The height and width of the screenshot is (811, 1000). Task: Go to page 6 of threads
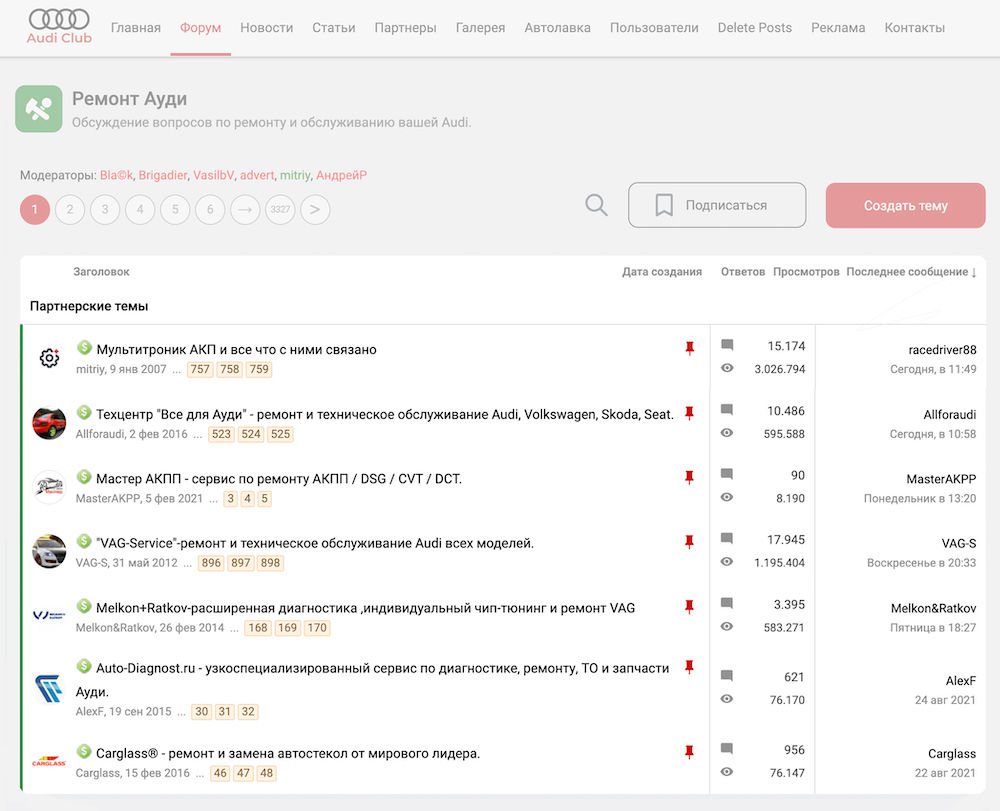point(210,209)
